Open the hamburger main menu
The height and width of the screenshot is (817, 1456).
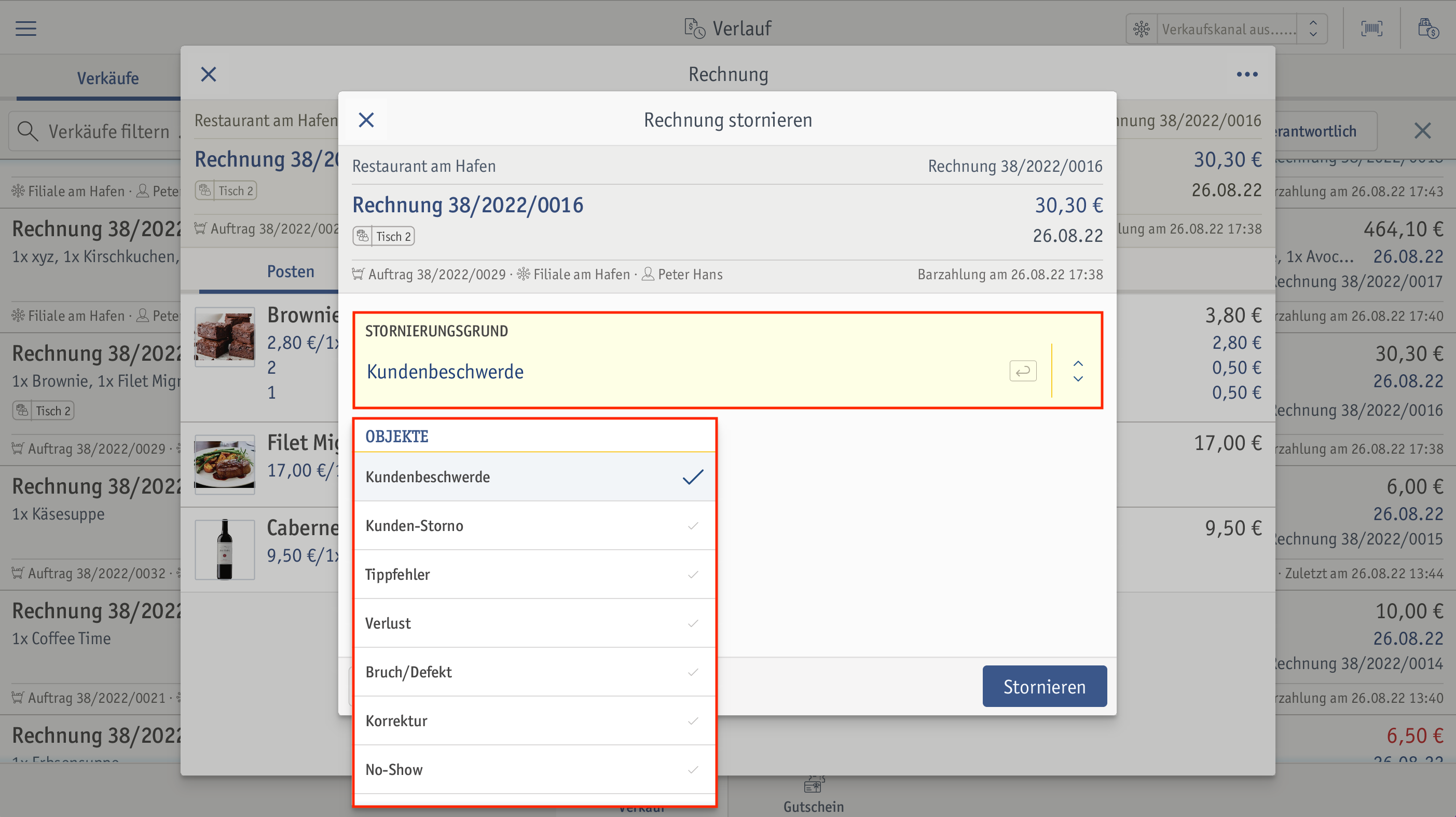click(x=26, y=28)
